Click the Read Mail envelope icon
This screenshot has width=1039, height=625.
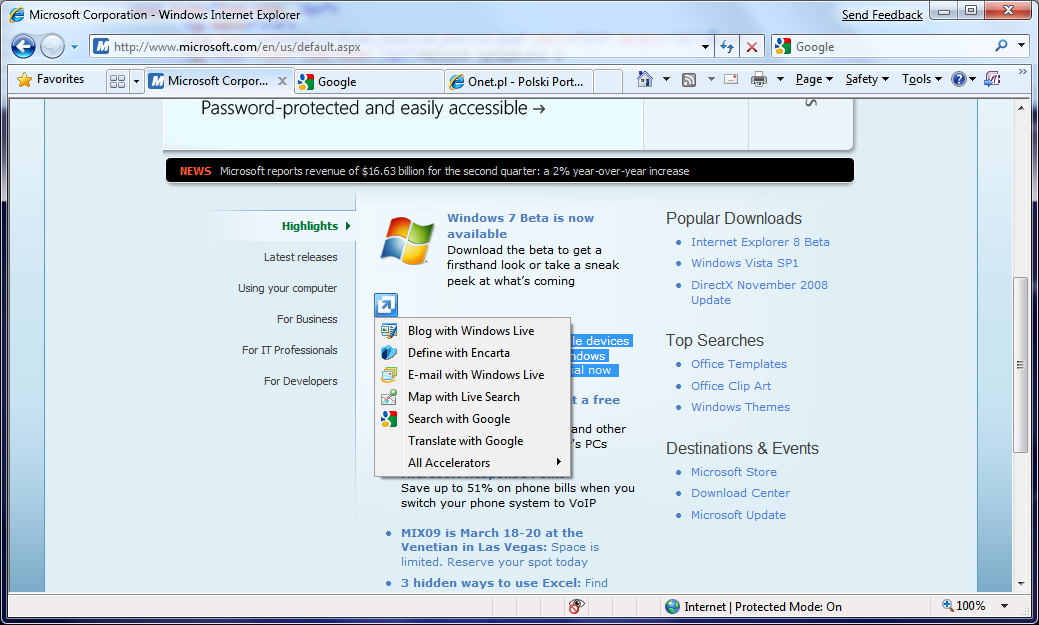point(731,80)
